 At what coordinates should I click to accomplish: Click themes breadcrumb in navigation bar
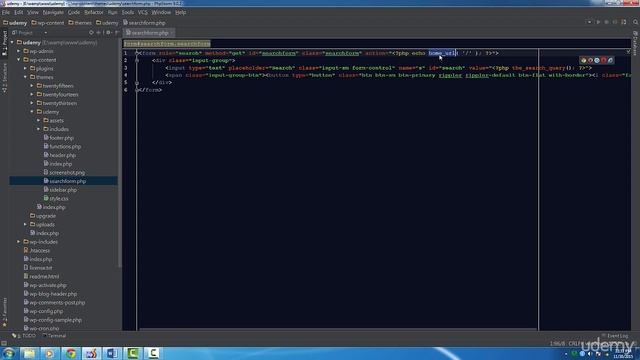(80, 23)
